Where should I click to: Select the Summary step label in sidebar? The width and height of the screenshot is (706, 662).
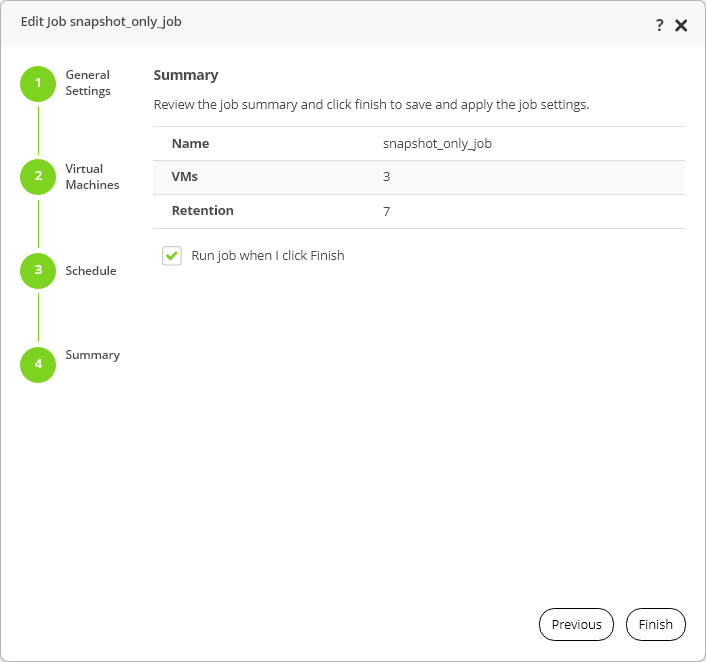[x=92, y=355]
